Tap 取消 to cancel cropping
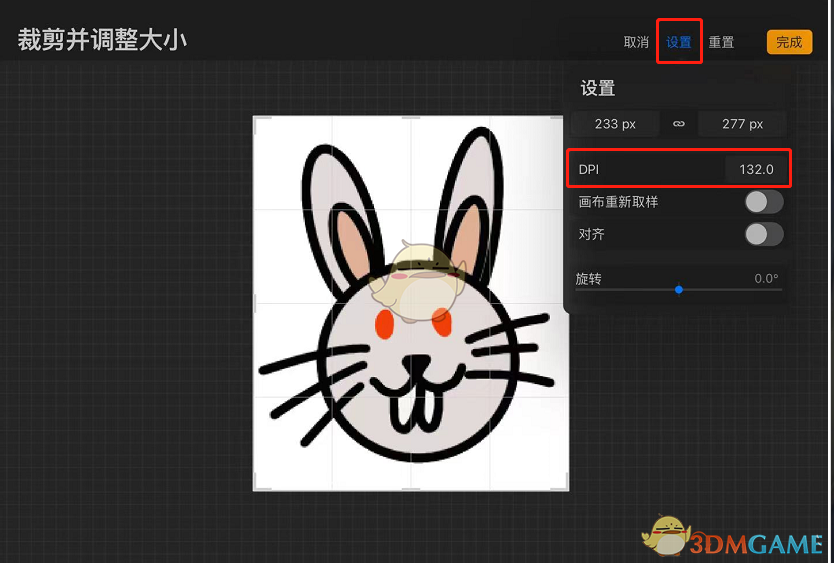Viewport: 834px width, 563px height. (x=636, y=42)
